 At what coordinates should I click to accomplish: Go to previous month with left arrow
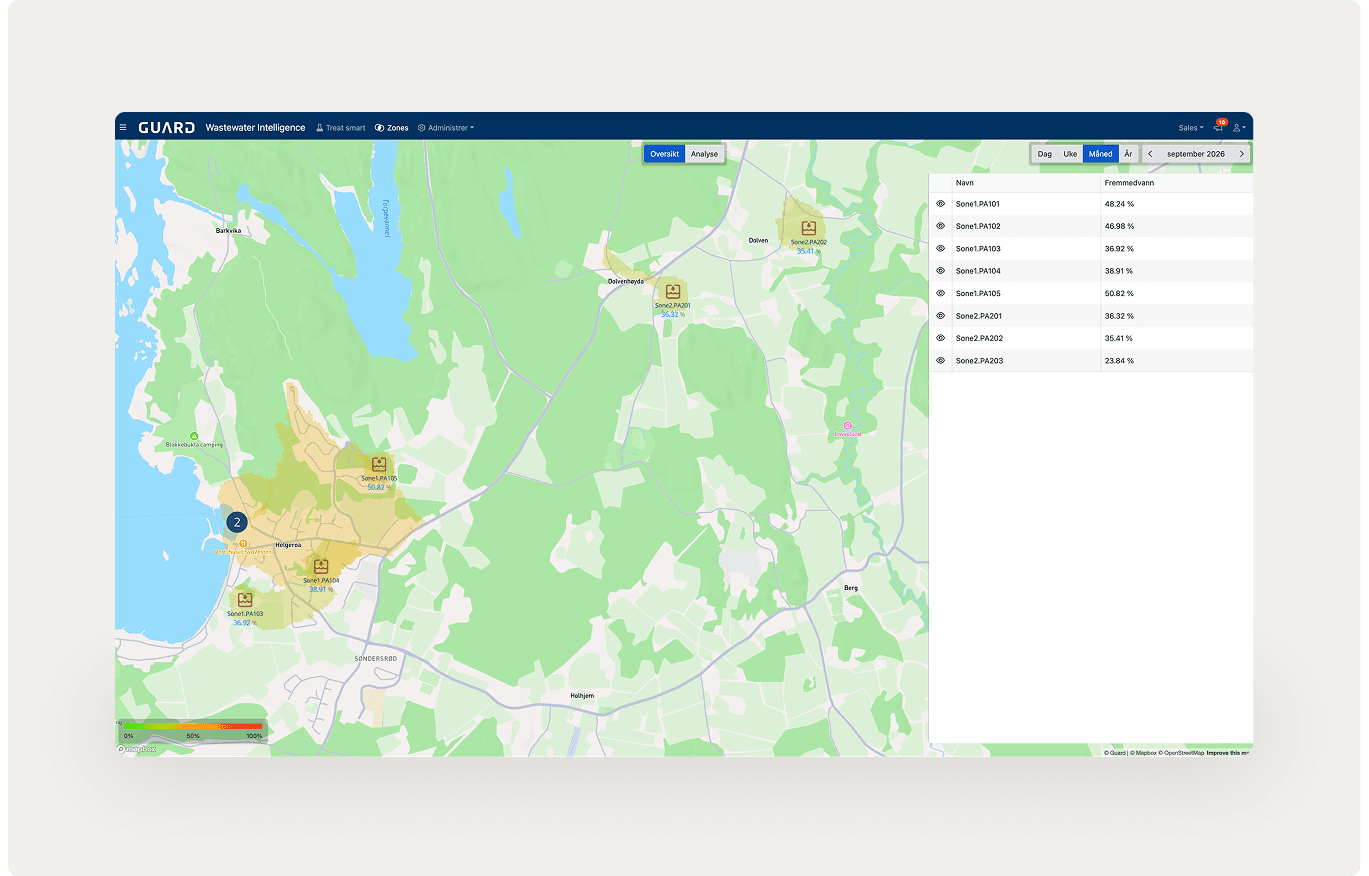[1150, 154]
